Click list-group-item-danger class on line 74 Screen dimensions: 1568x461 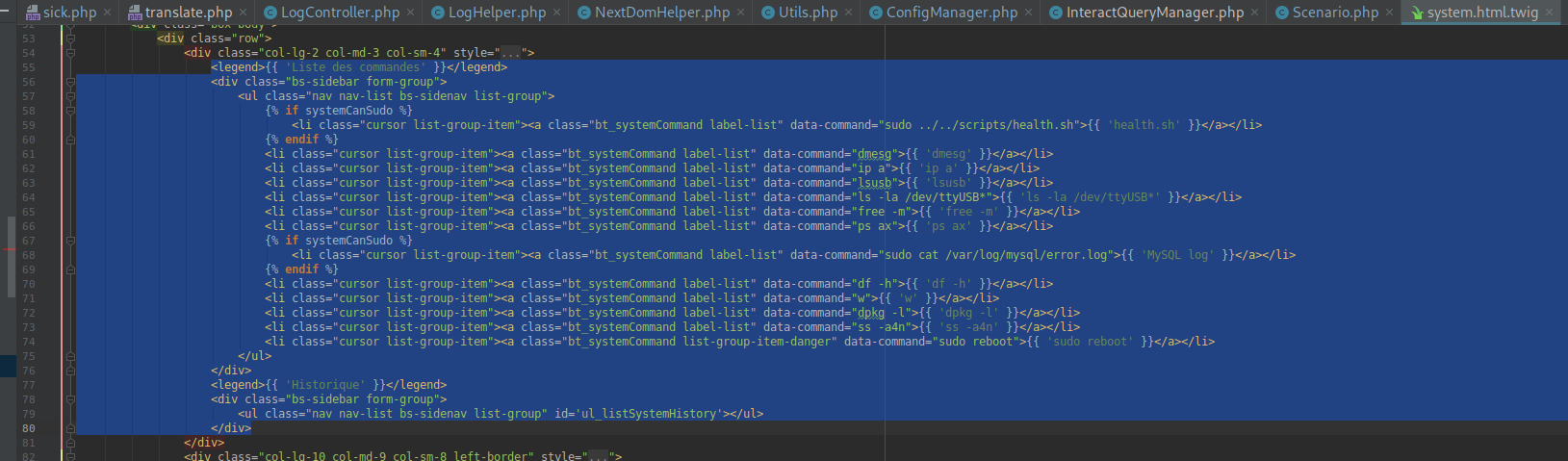click(x=757, y=342)
